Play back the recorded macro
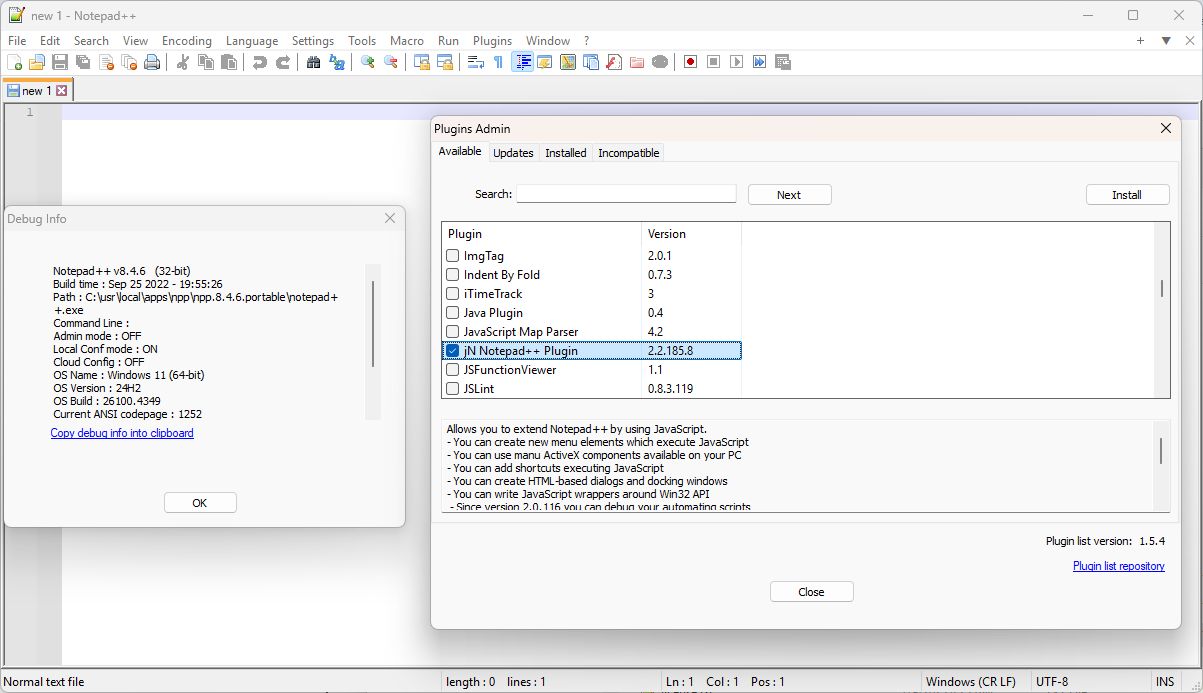 (737, 62)
